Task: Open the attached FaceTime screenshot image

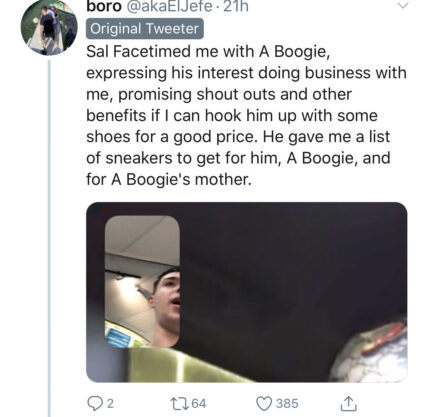Action: click(x=247, y=292)
